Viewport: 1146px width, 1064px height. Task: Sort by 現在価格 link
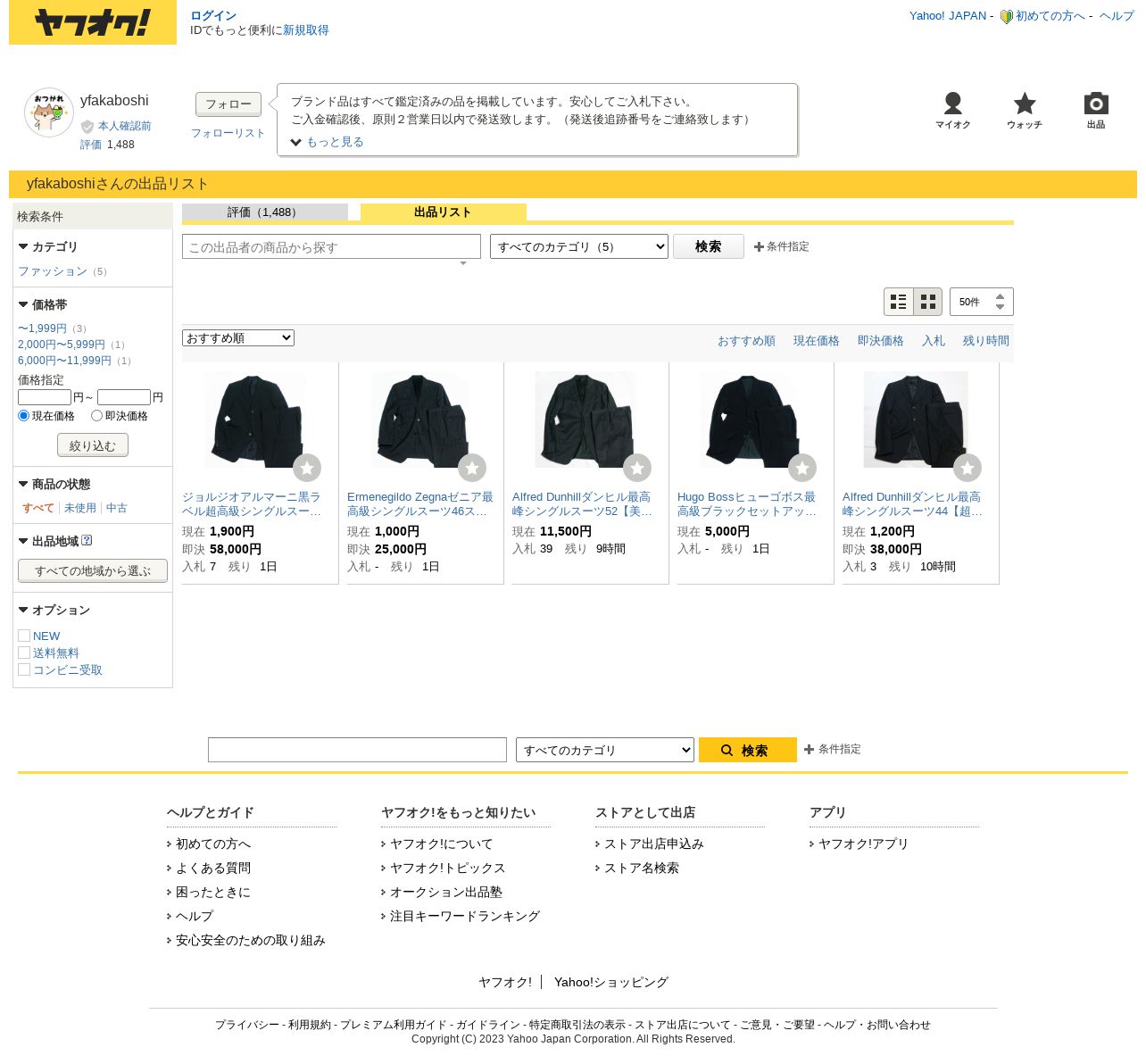coord(817,341)
